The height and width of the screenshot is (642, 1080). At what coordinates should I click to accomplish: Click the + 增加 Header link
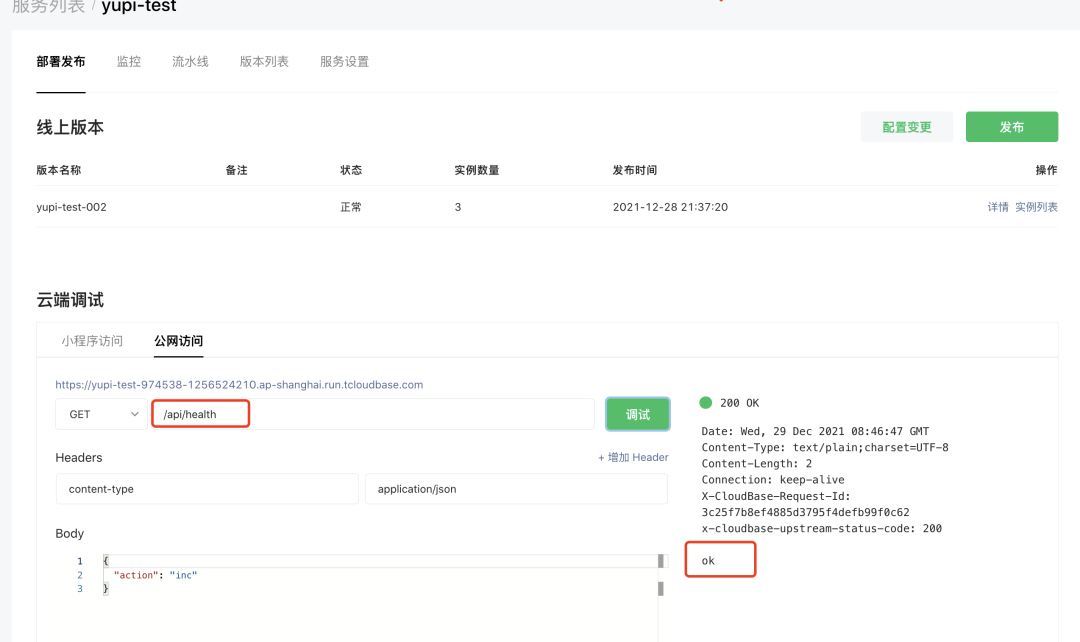click(633, 457)
